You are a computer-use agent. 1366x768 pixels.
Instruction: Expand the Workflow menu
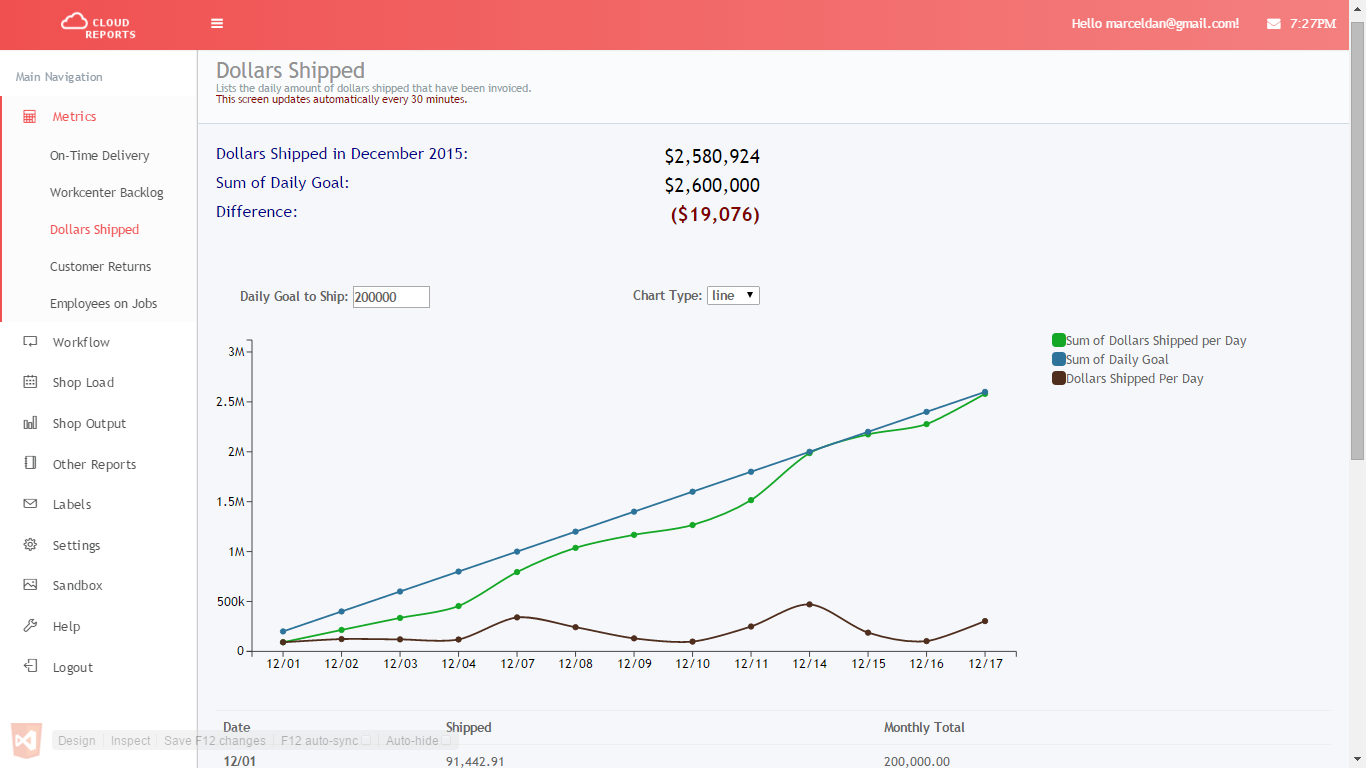point(81,342)
